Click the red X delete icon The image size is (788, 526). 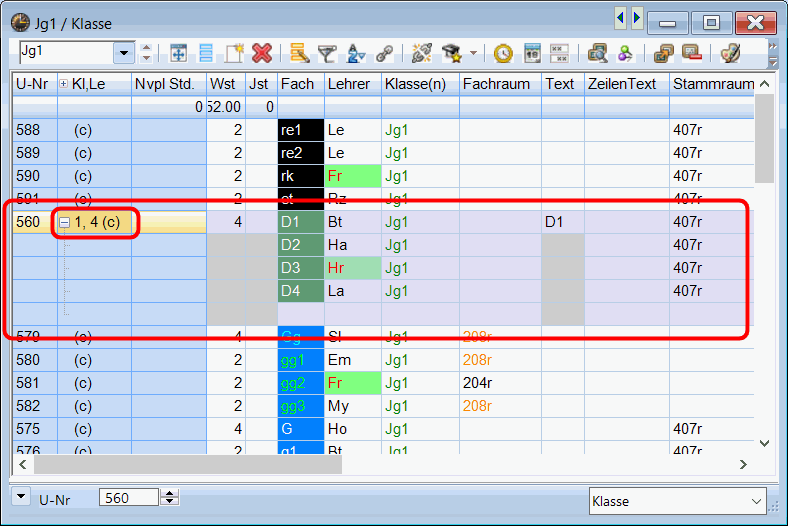(x=262, y=53)
